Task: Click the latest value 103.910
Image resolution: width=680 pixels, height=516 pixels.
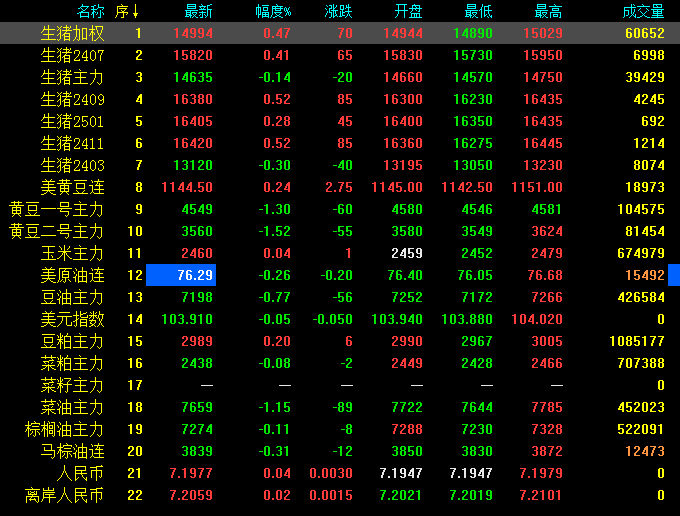Action: [187, 320]
